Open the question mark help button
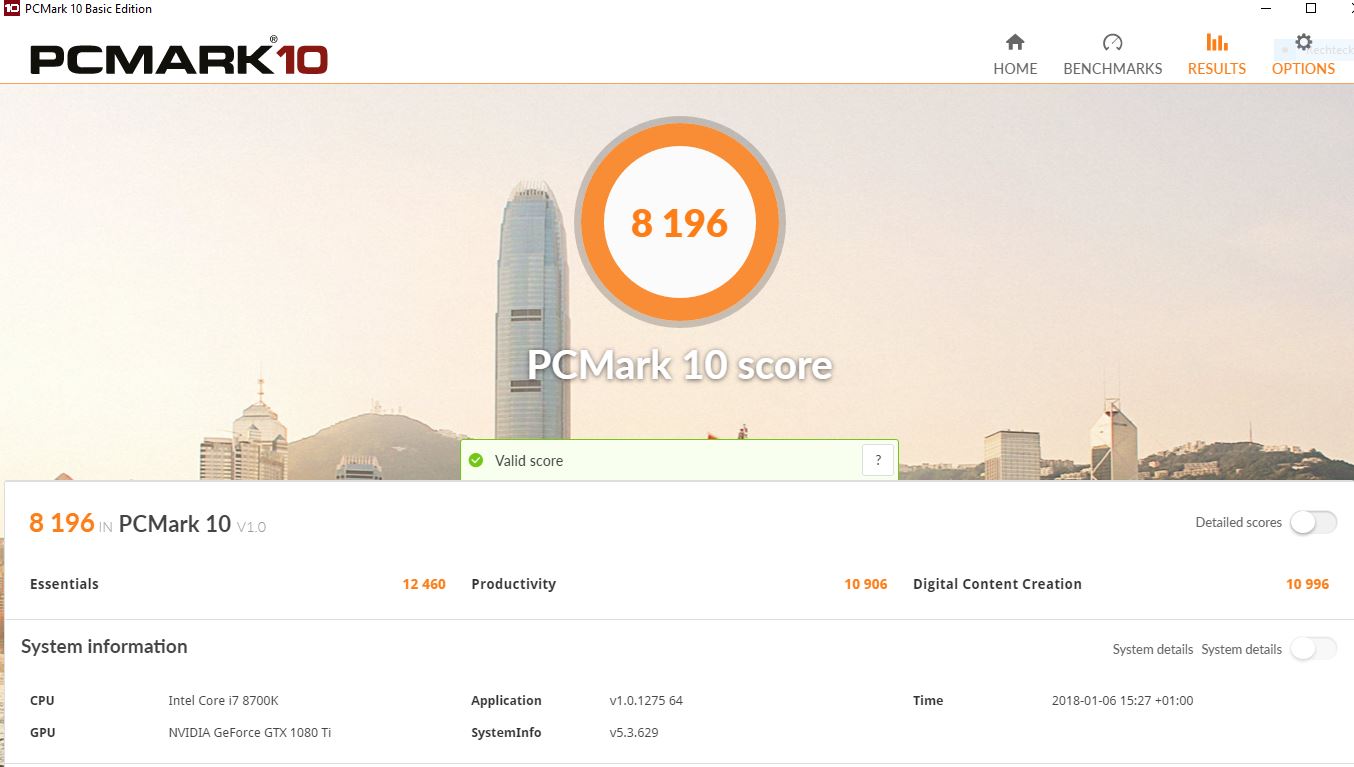This screenshot has height=767, width=1354. coord(878,460)
